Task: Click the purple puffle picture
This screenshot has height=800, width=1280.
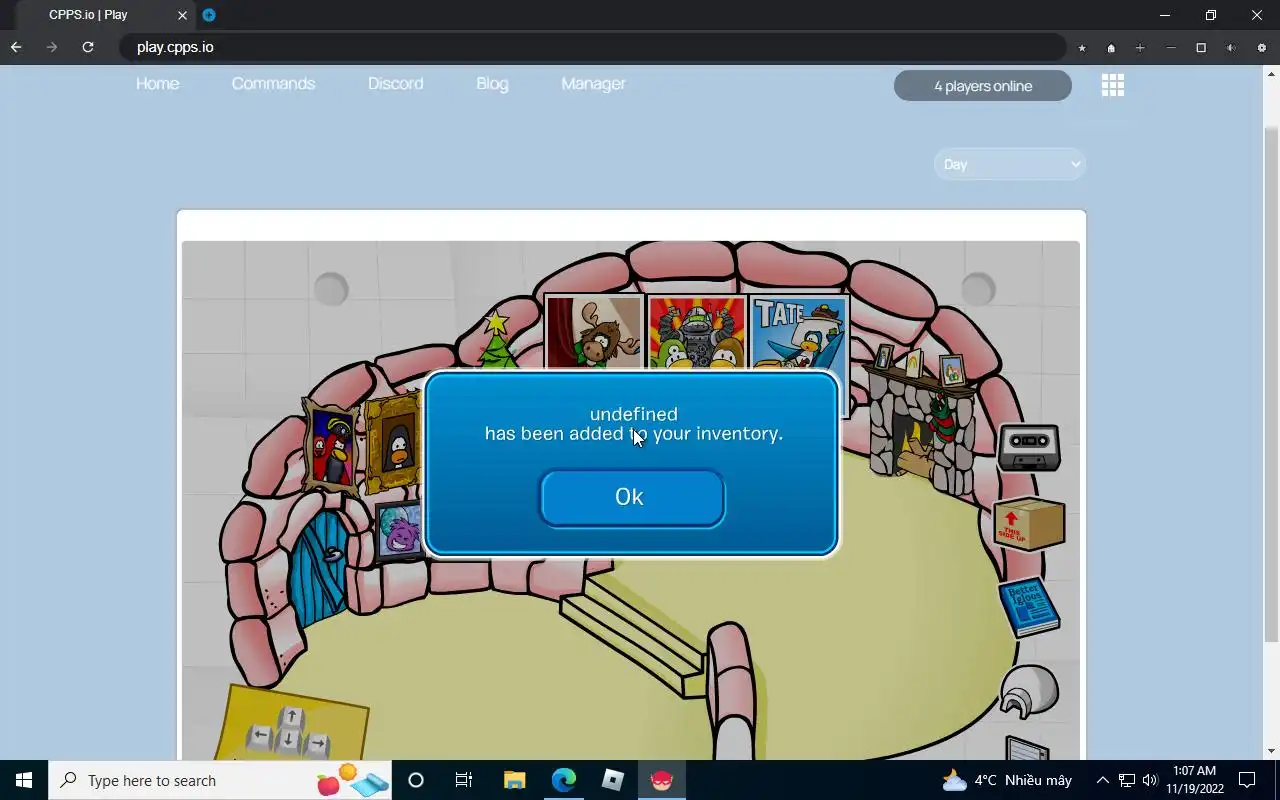Action: coord(399,531)
